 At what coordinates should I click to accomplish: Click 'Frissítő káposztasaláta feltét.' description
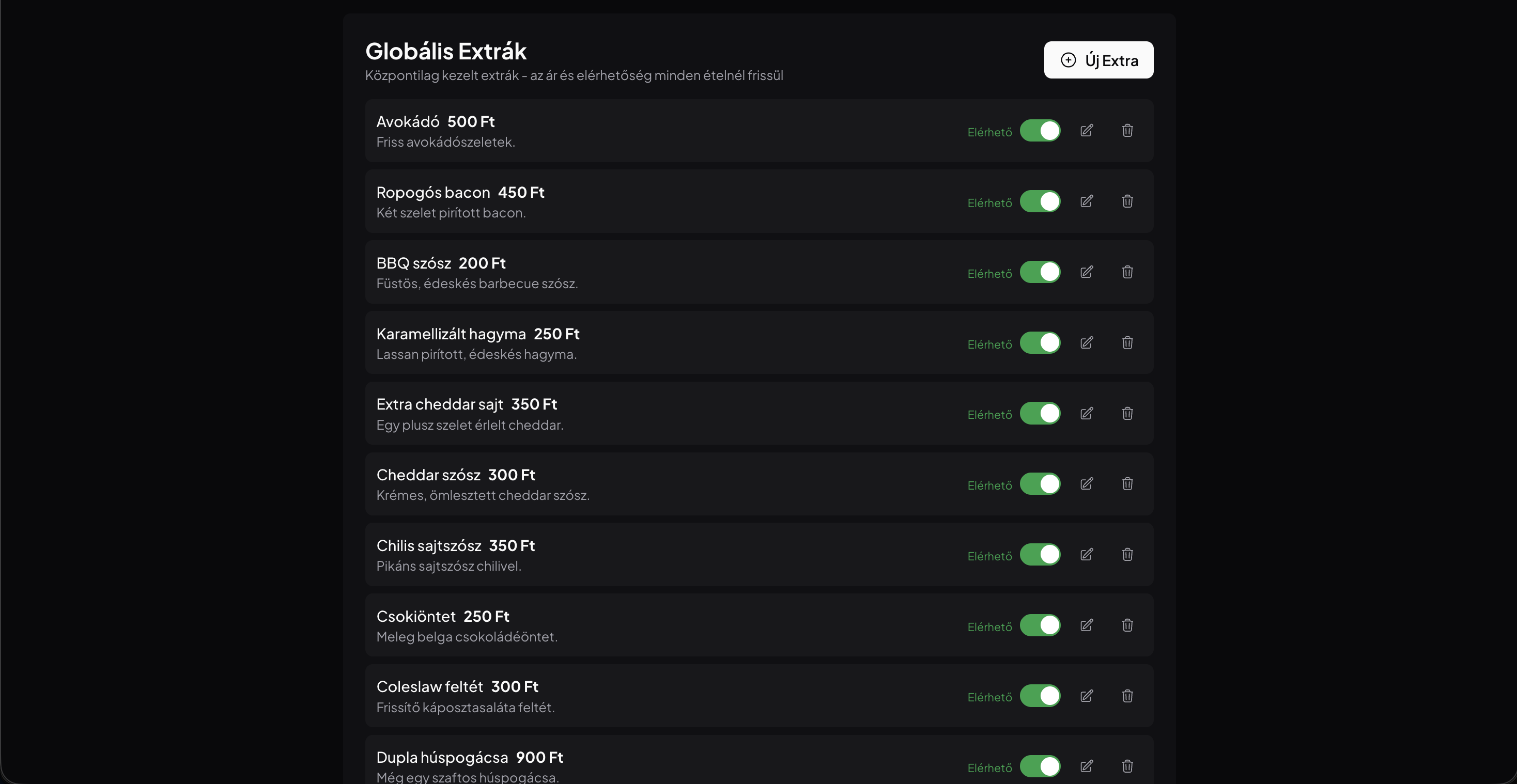pos(466,708)
